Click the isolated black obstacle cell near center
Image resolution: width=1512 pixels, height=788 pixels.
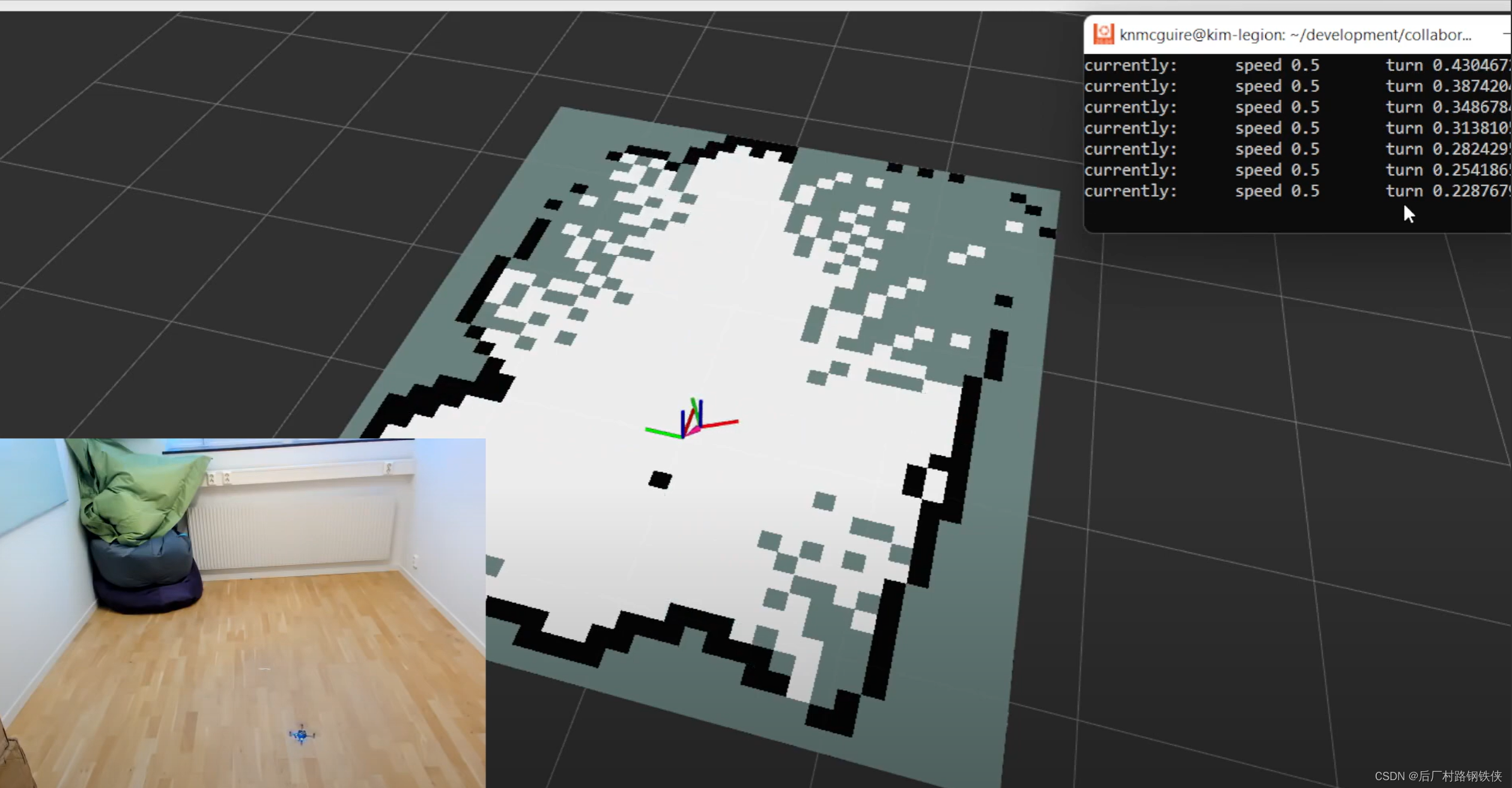coord(660,480)
